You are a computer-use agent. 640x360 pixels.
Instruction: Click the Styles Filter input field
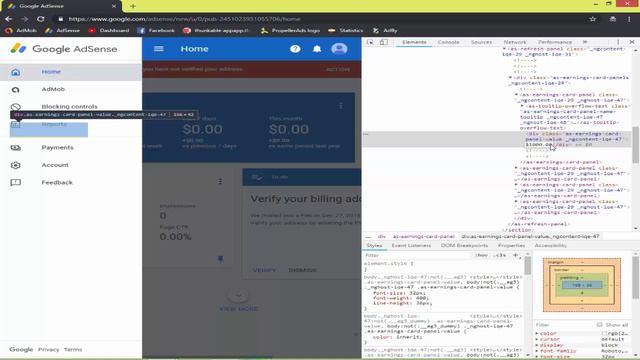point(417,256)
